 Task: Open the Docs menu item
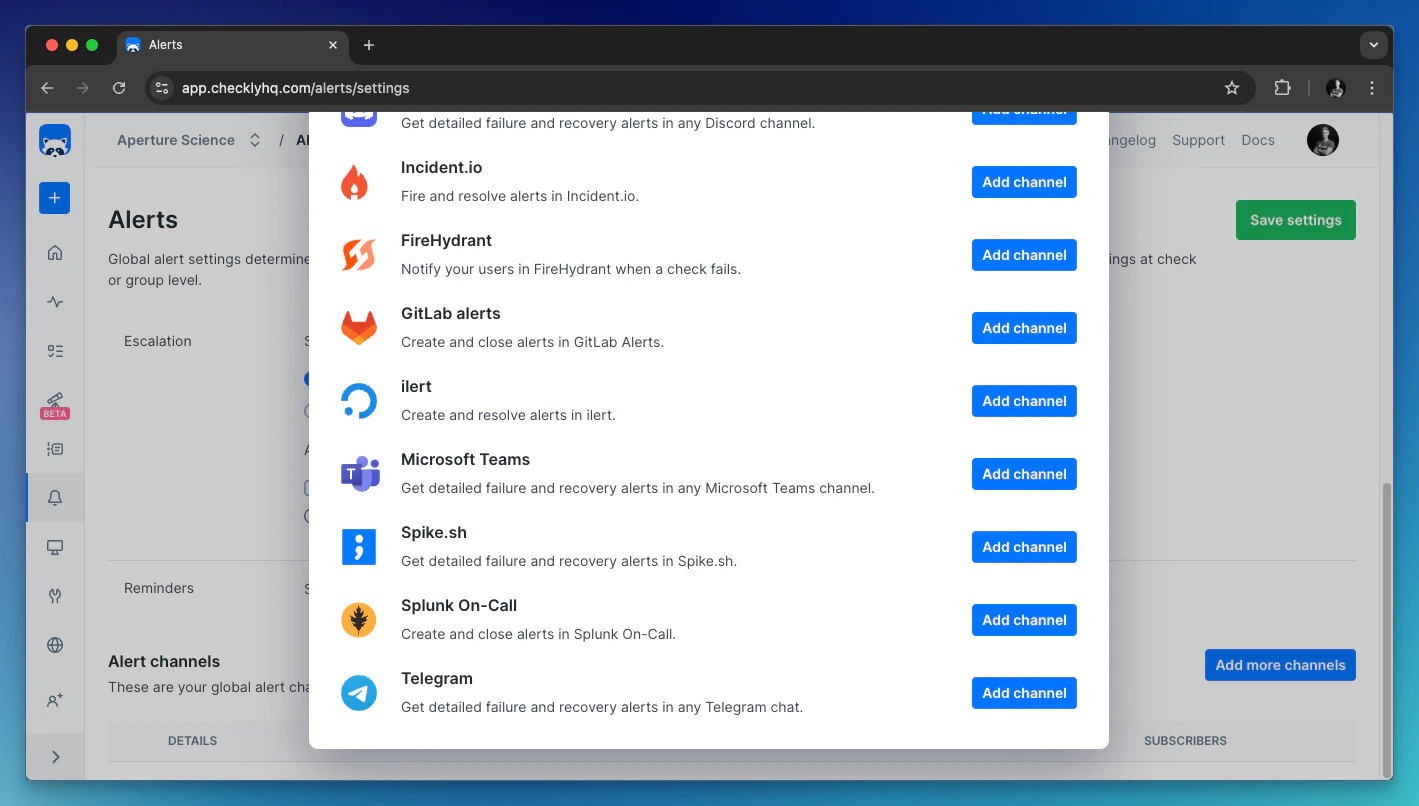click(1258, 140)
